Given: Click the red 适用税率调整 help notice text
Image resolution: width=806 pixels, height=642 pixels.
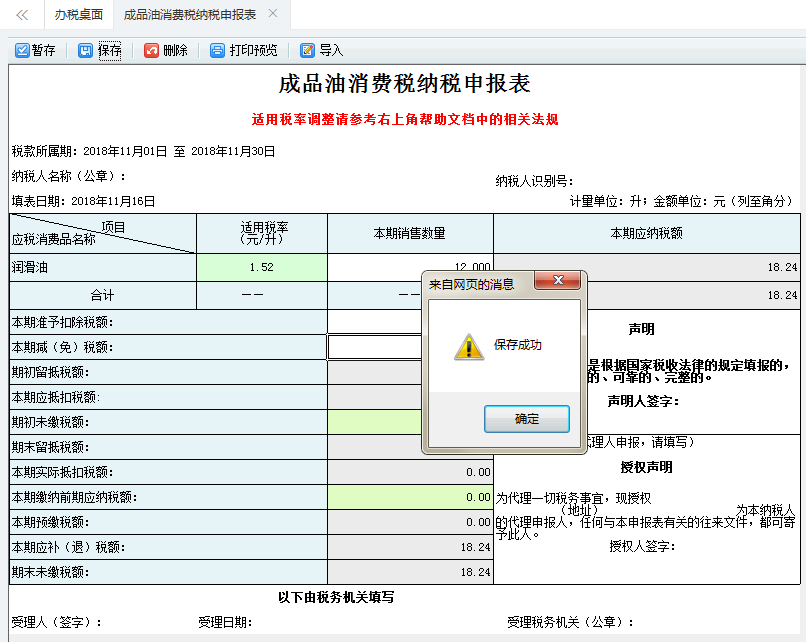Looking at the screenshot, I should click(405, 119).
